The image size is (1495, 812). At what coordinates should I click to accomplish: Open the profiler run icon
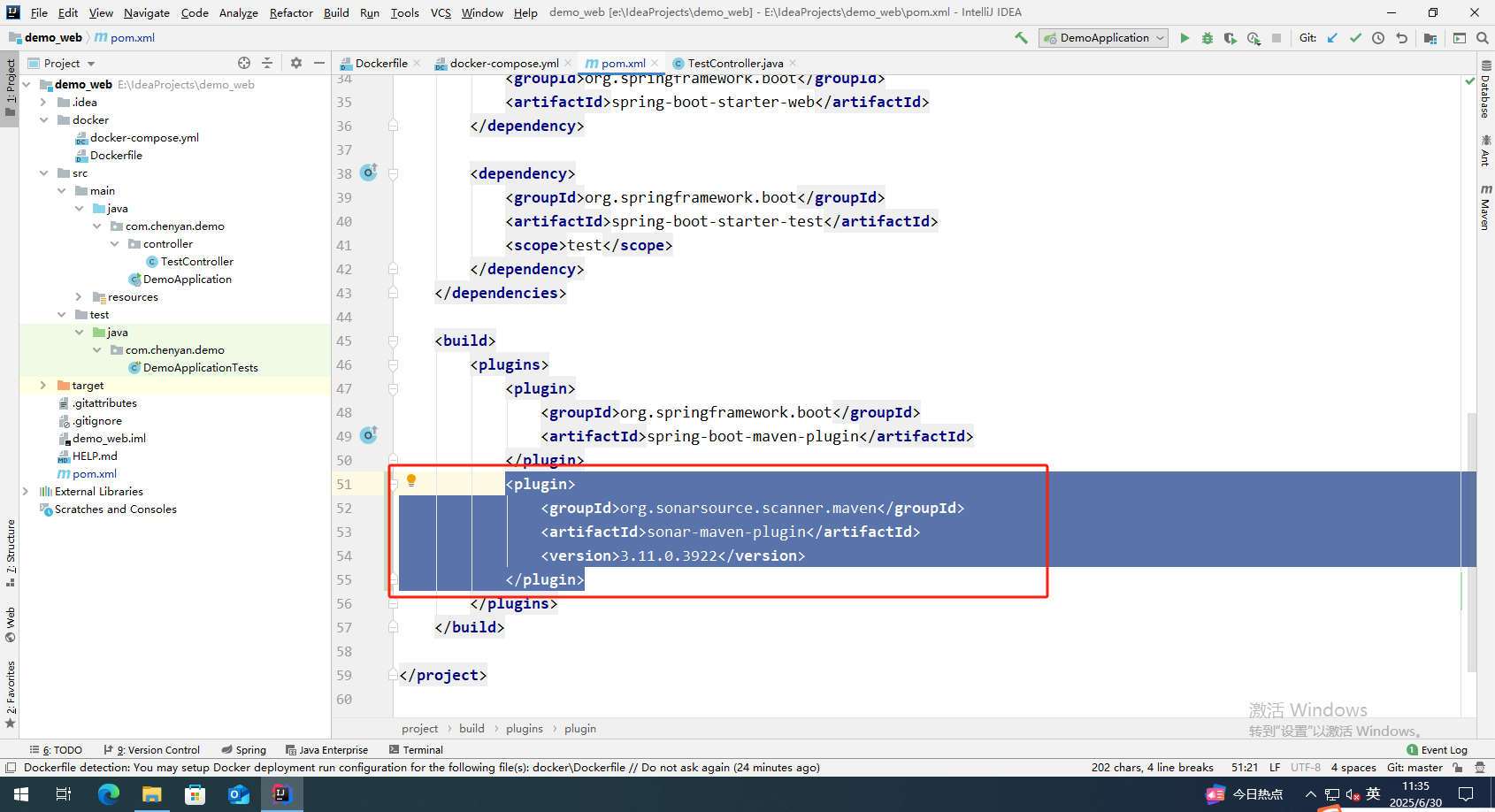click(x=1253, y=38)
